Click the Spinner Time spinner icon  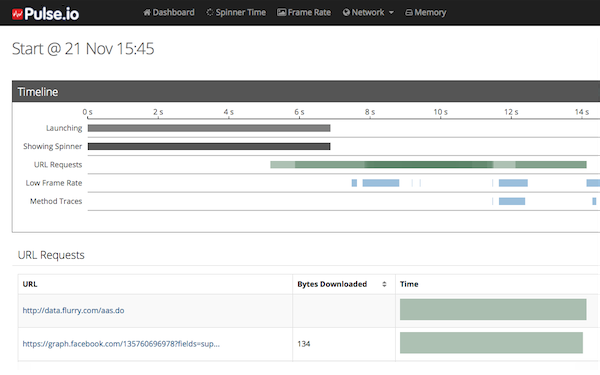tap(210, 13)
